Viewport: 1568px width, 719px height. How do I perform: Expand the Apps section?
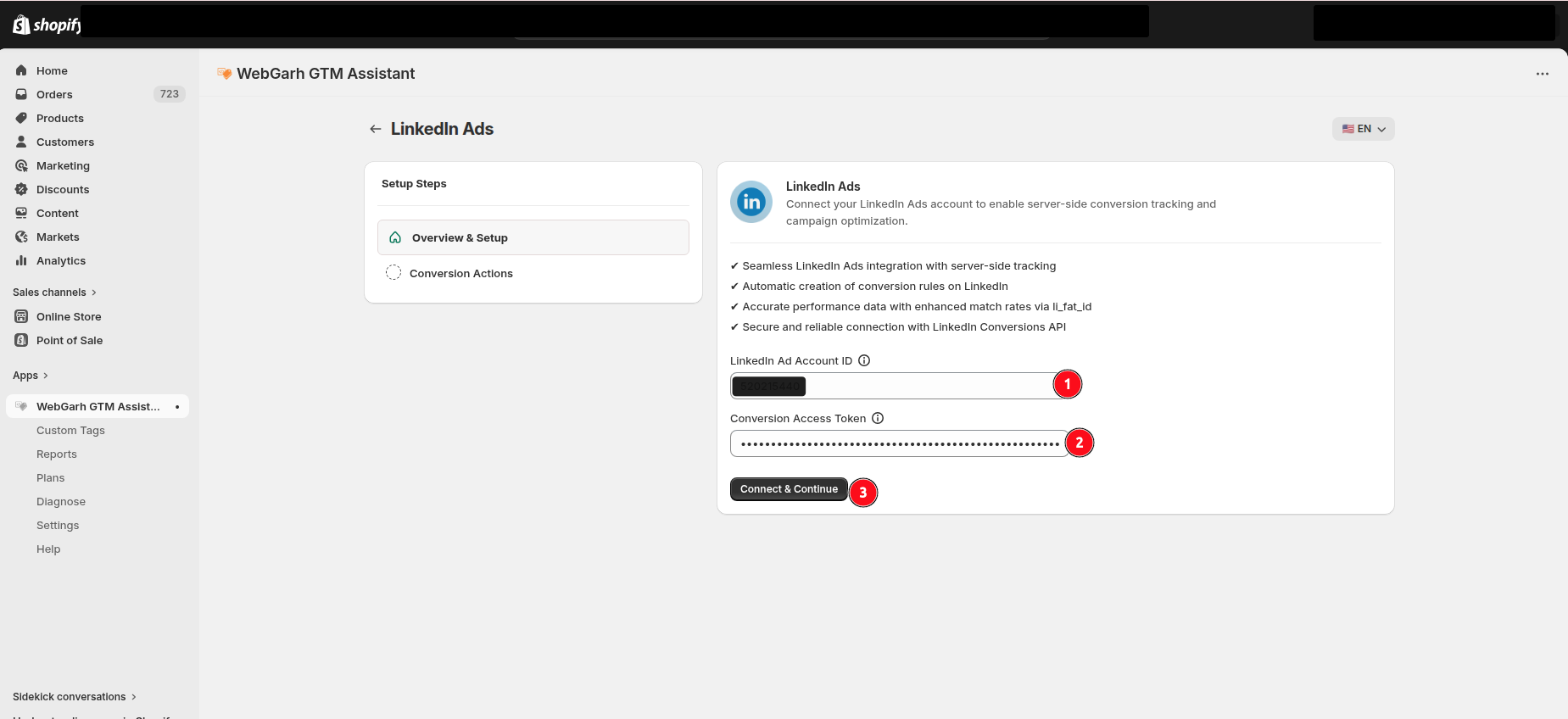tap(31, 376)
